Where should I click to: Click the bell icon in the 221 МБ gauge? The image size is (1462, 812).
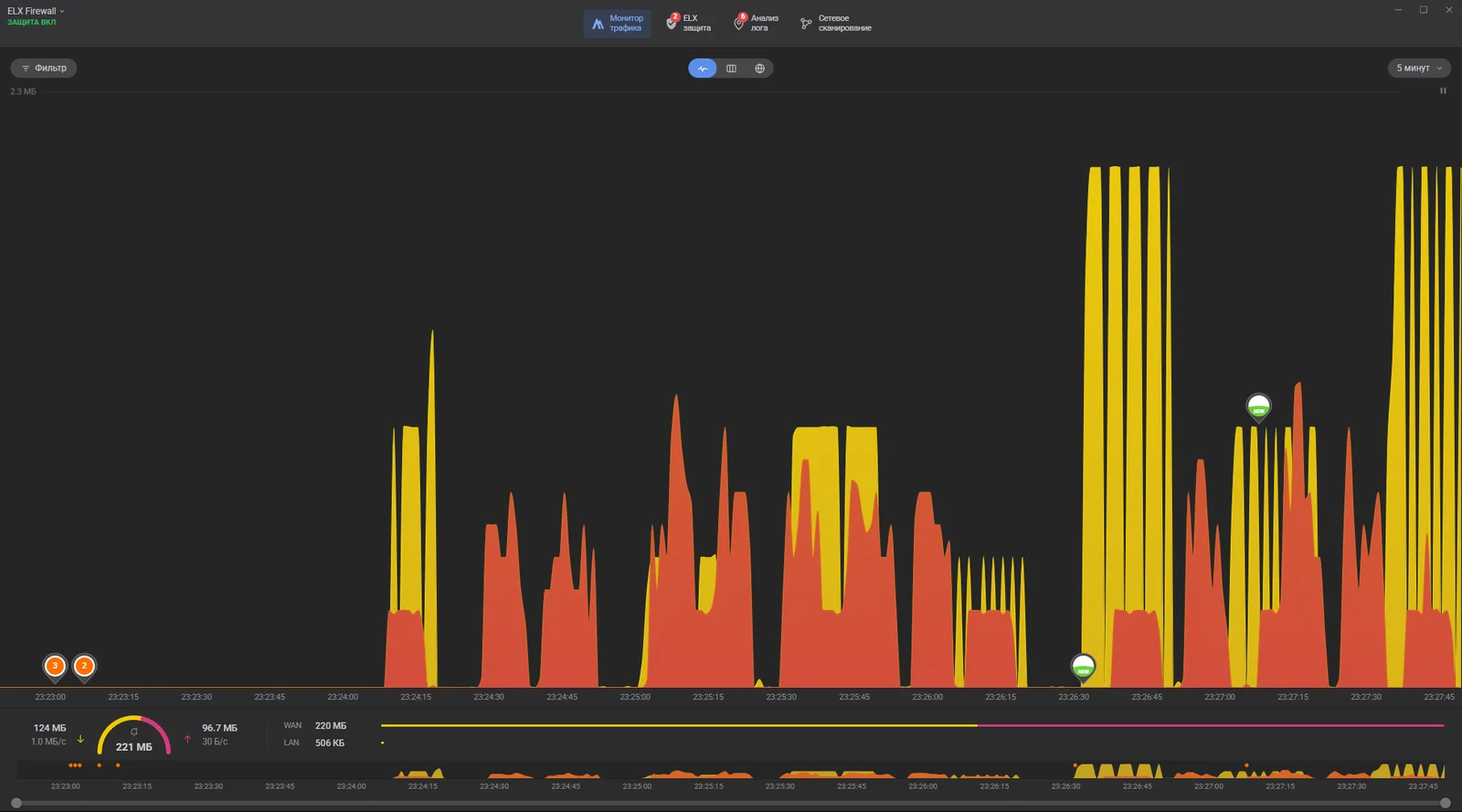tap(134, 732)
